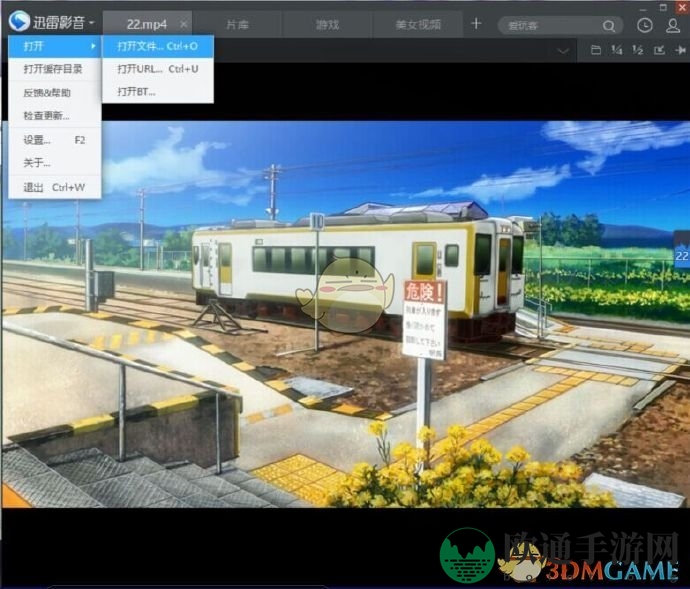Image resolution: width=690 pixels, height=589 pixels.
Task: Select 打开 in the main menu
Action: point(55,46)
